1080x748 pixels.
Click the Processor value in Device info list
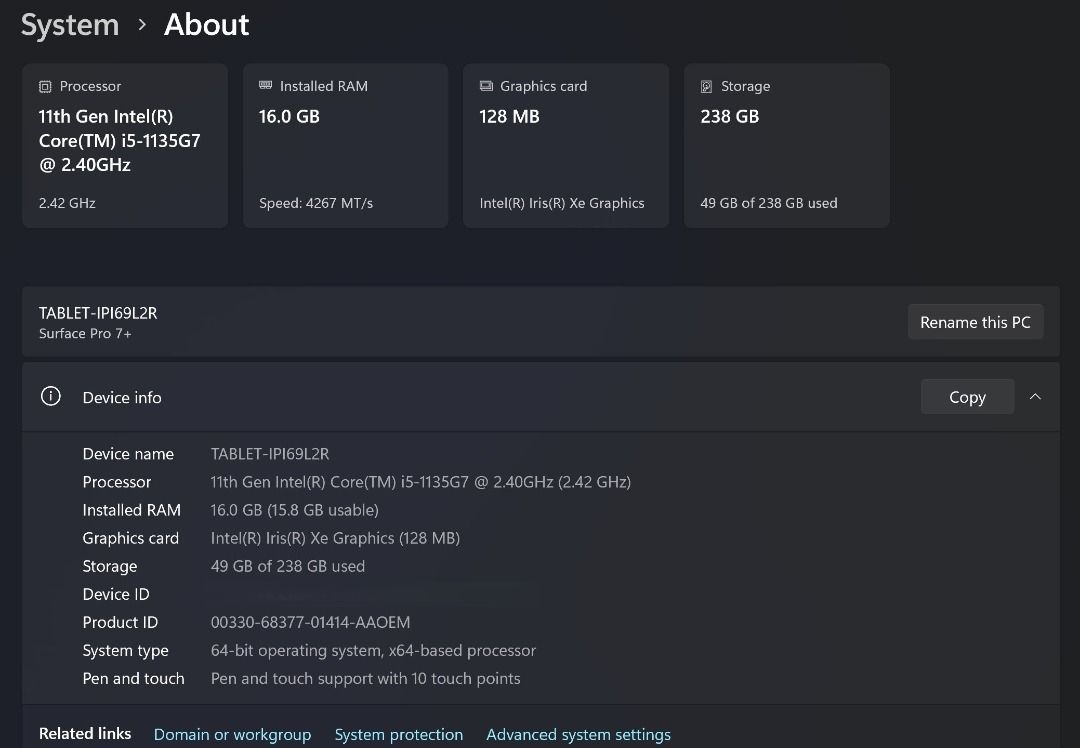(x=421, y=482)
